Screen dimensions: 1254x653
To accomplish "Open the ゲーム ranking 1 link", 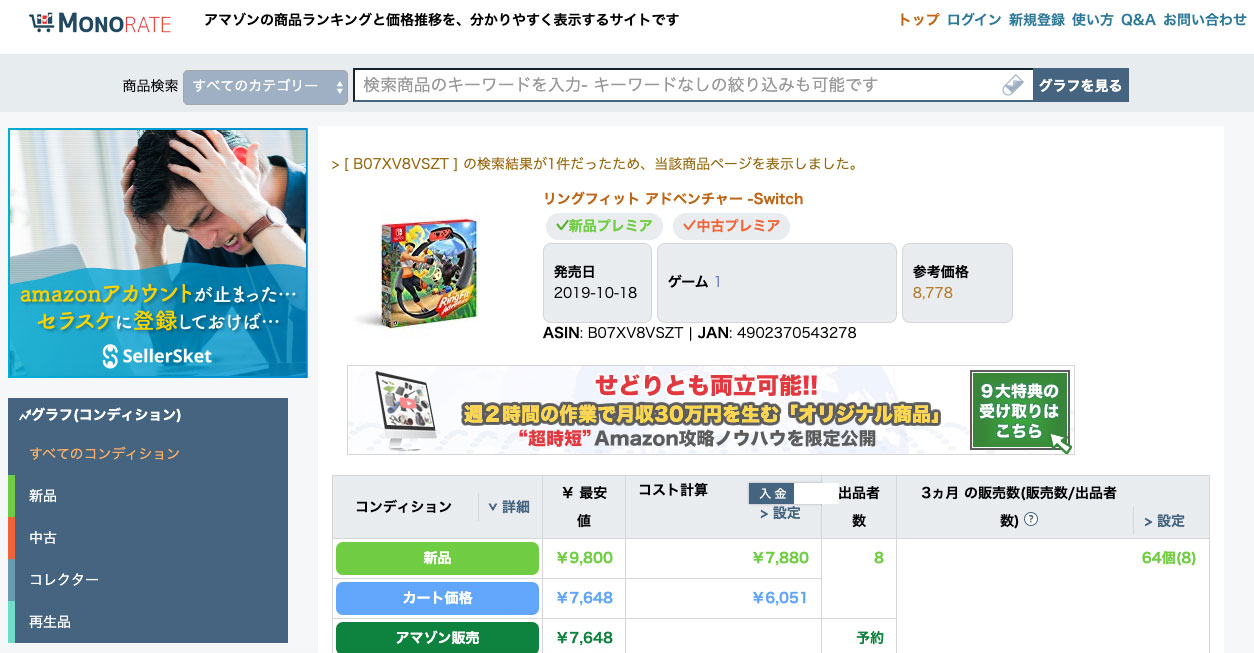I will [x=717, y=282].
